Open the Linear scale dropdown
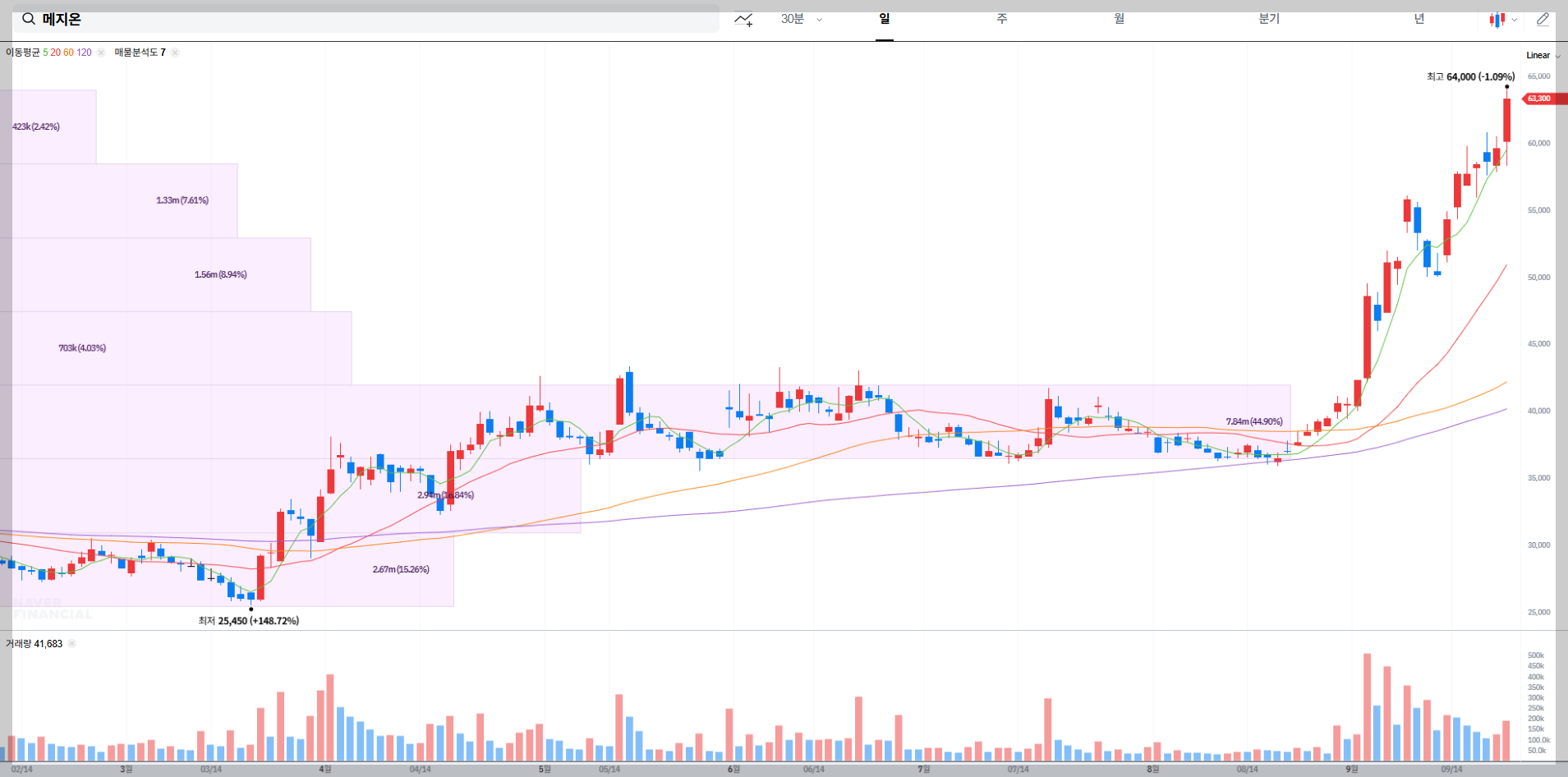This screenshot has height=777, width=1568. [x=1543, y=56]
